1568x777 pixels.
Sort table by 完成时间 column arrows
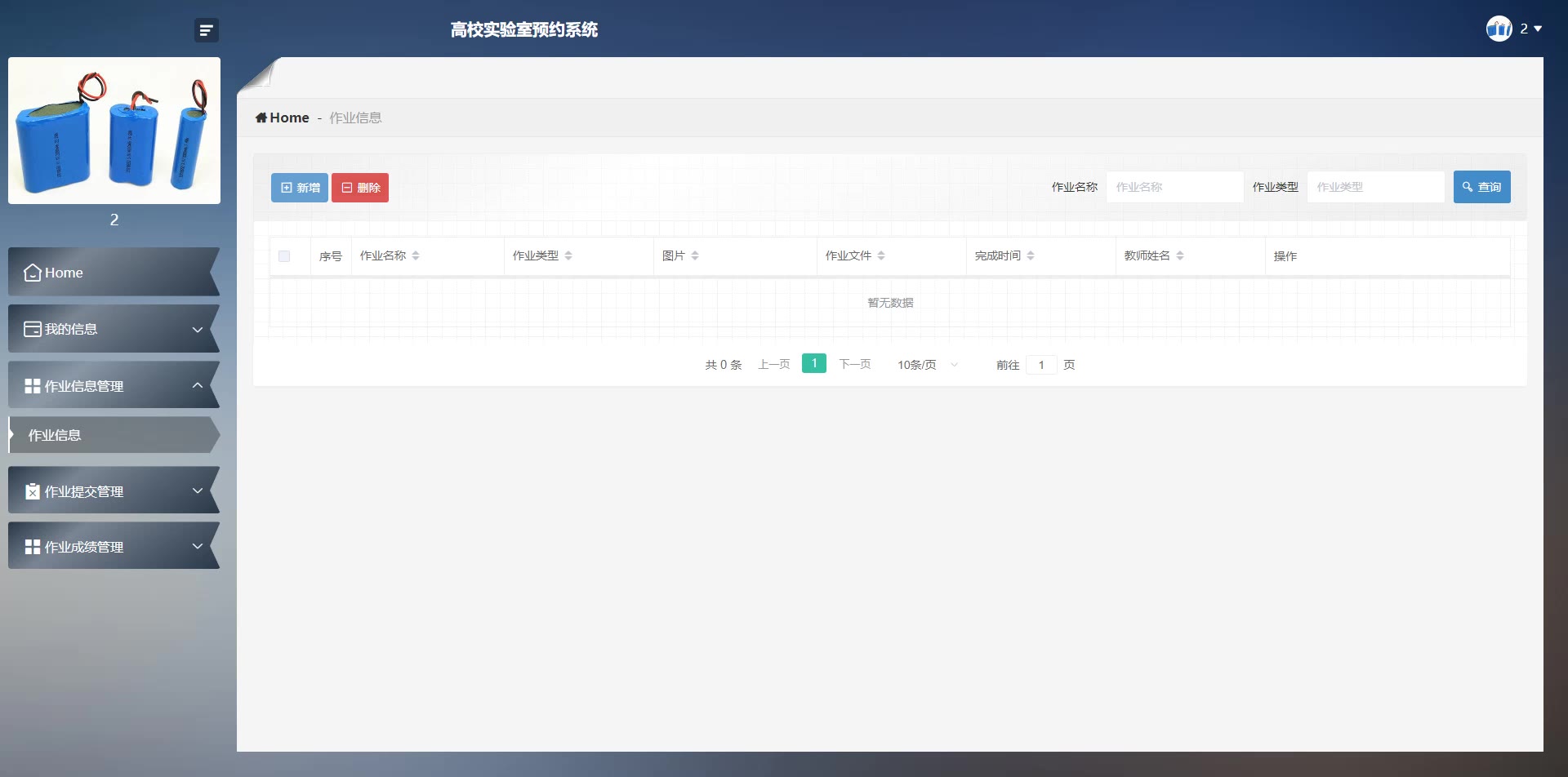pyautogui.click(x=1031, y=255)
